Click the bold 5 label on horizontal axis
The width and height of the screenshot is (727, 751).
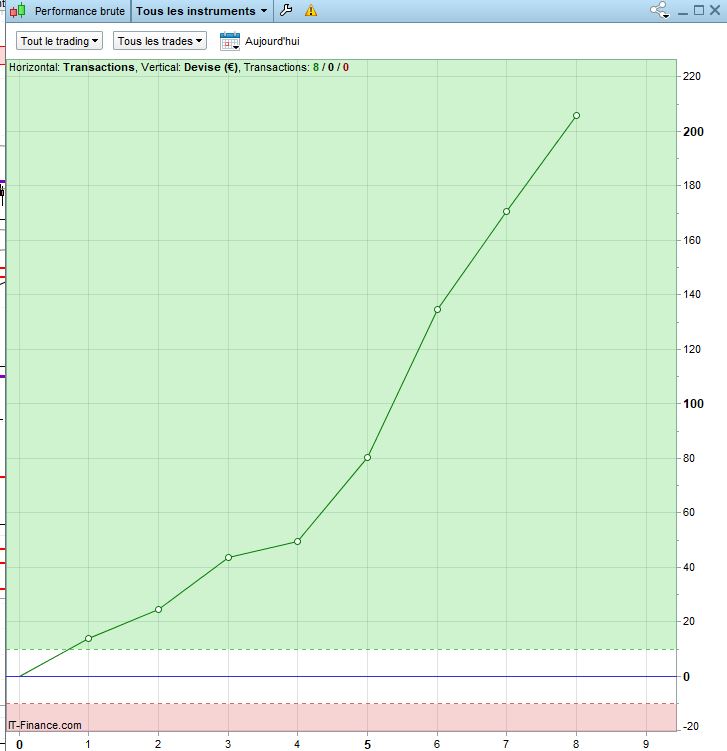(x=367, y=745)
